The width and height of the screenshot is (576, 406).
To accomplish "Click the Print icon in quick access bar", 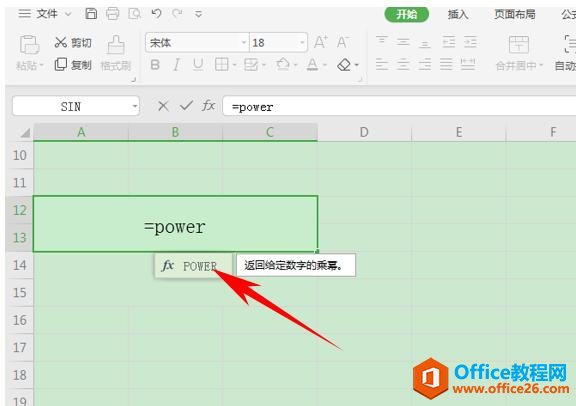I will pos(112,14).
